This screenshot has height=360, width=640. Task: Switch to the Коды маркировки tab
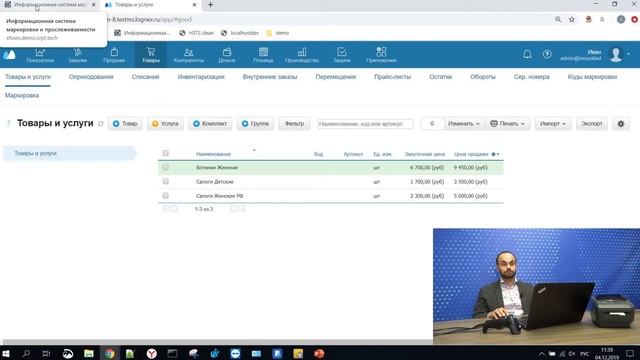592,77
